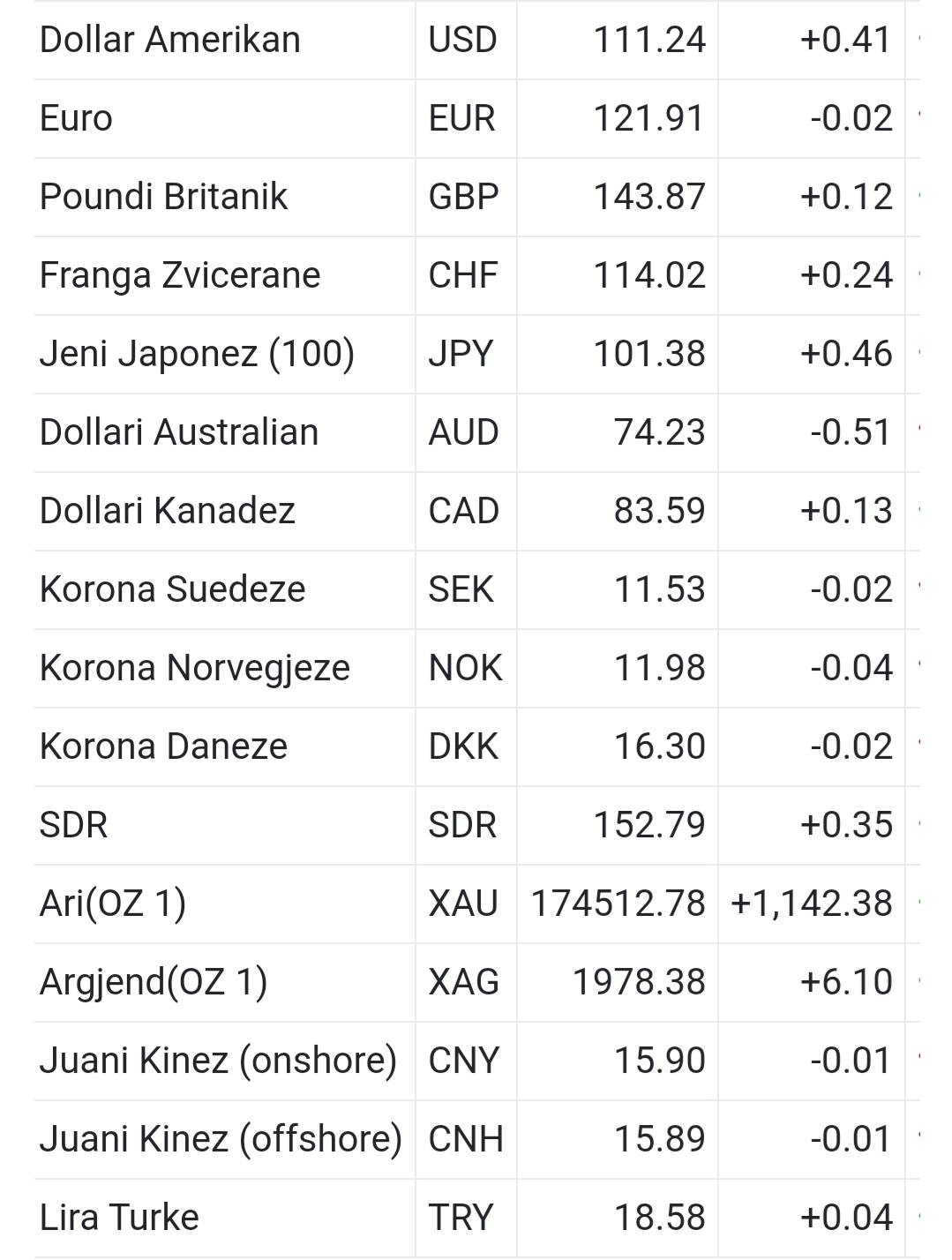952x1260 pixels.
Task: Select the NOK currency code
Action: tap(465, 668)
